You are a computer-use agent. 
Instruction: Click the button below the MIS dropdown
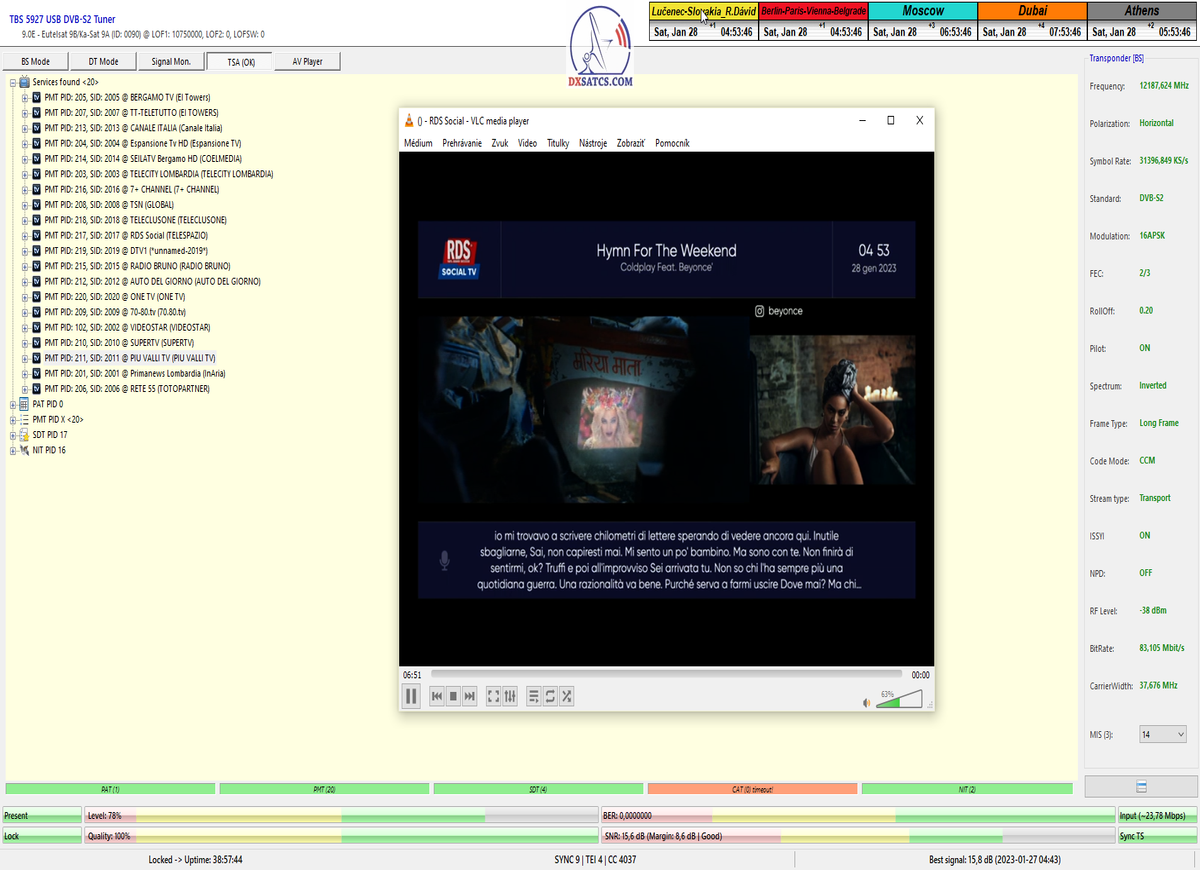1141,787
